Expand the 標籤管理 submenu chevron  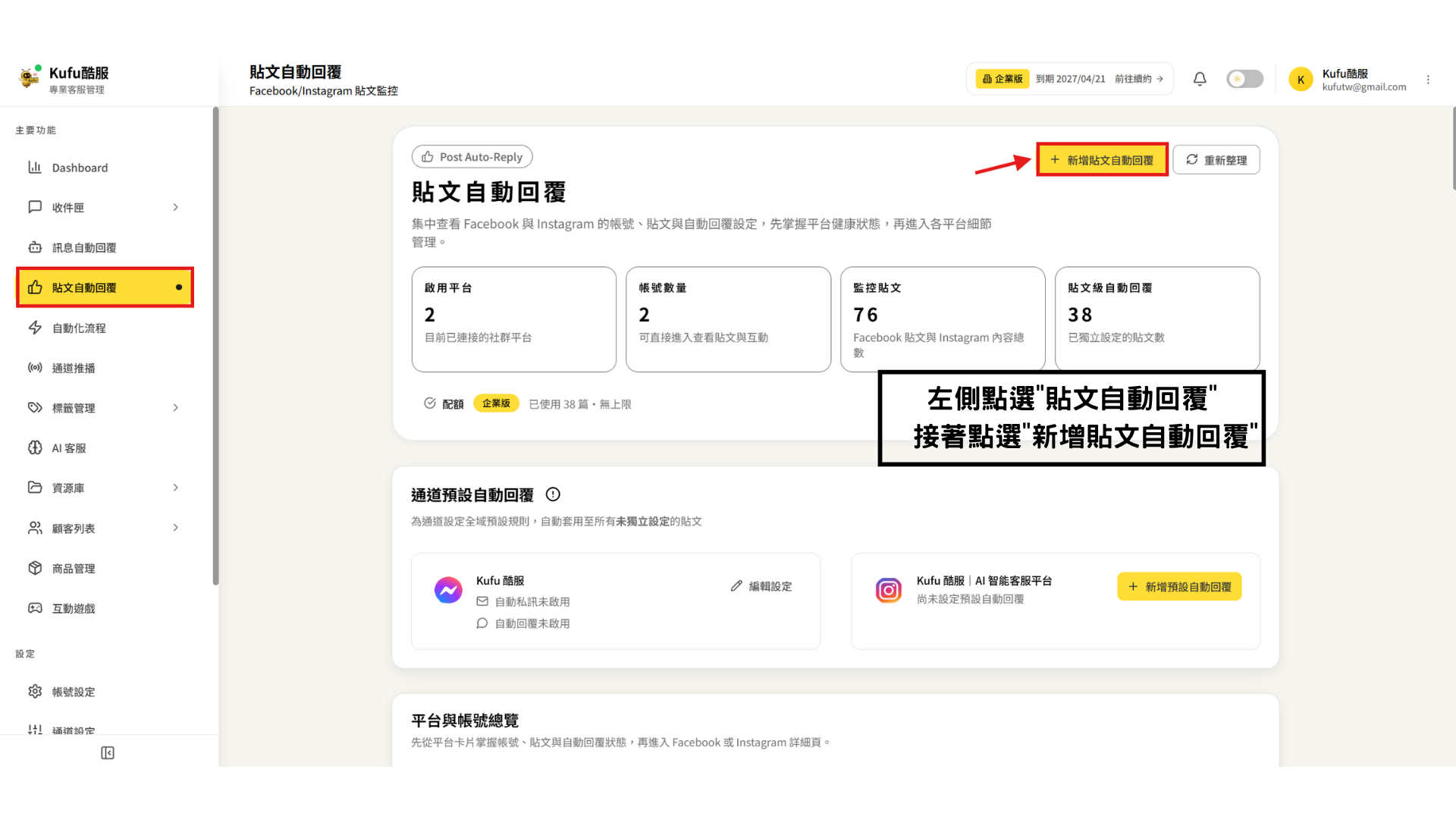(176, 408)
